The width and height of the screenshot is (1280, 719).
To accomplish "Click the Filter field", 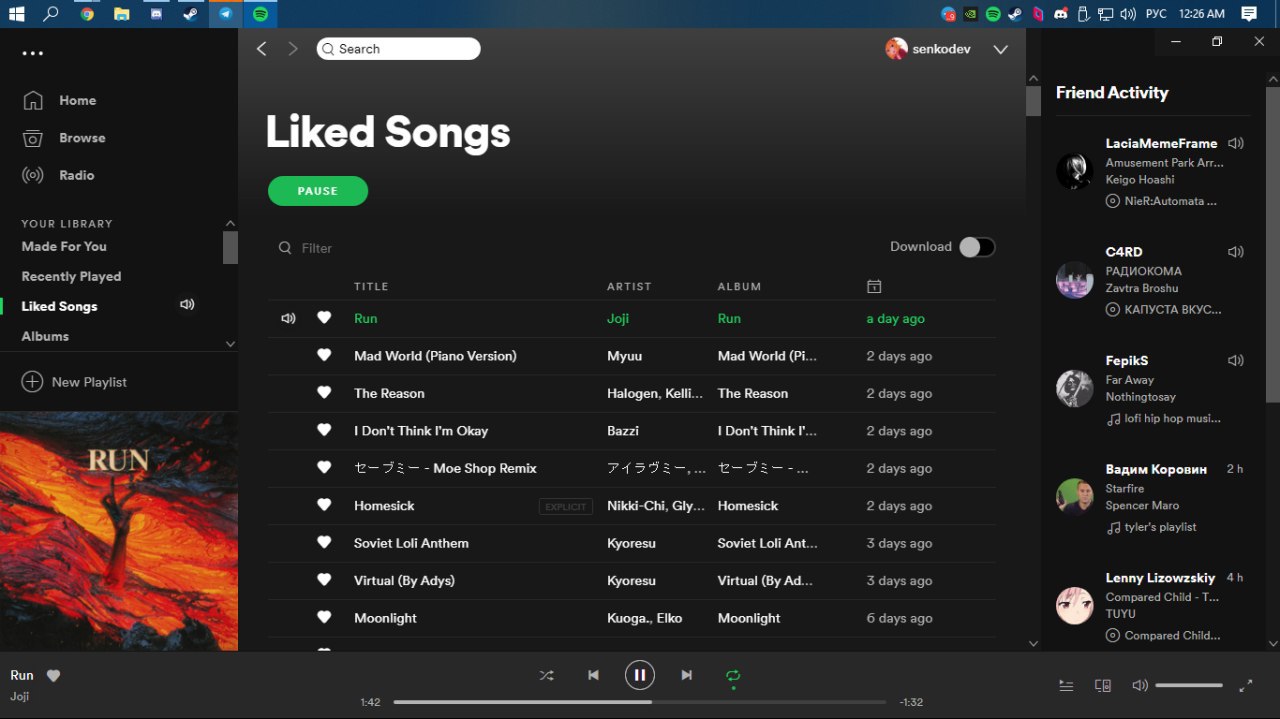I will pos(316,248).
